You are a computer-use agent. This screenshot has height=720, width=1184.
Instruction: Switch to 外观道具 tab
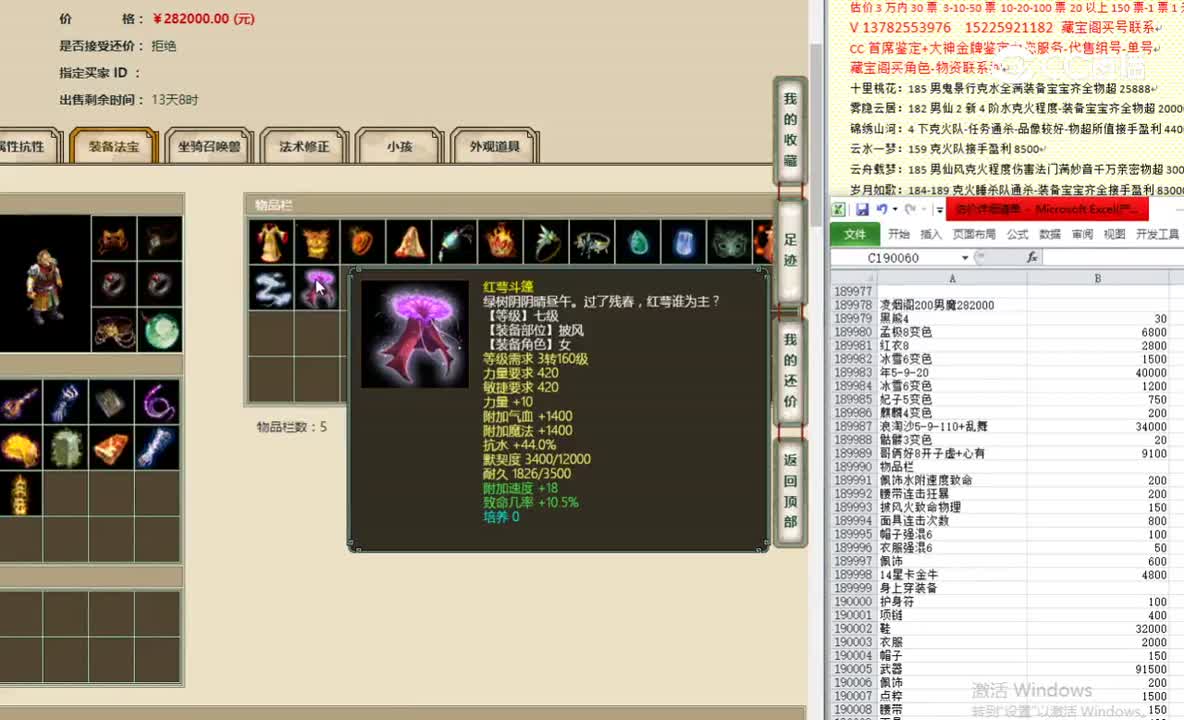pyautogui.click(x=495, y=146)
